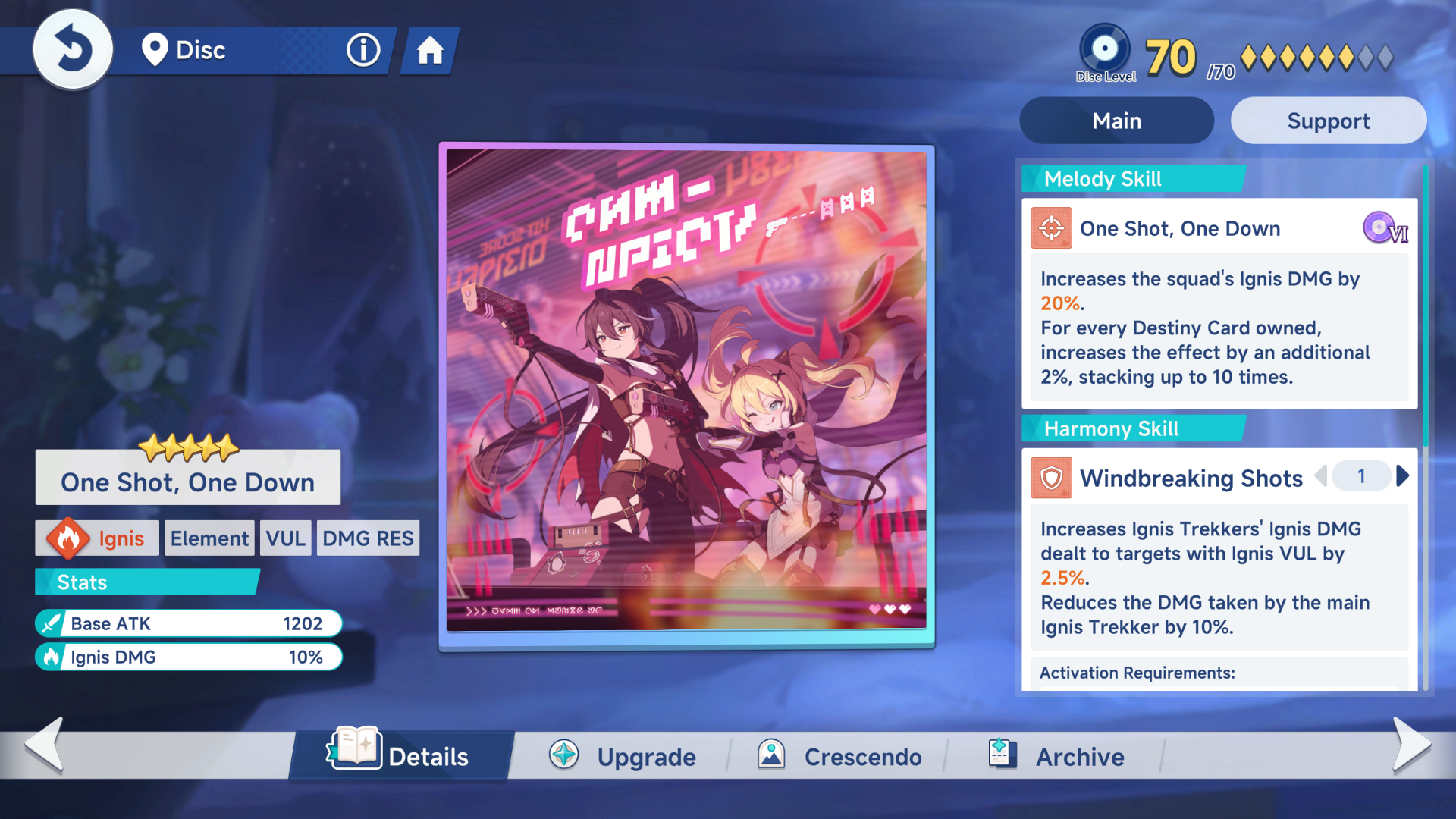Open the info icon next to Disc
Image resolution: width=1456 pixels, height=819 pixels.
363,51
